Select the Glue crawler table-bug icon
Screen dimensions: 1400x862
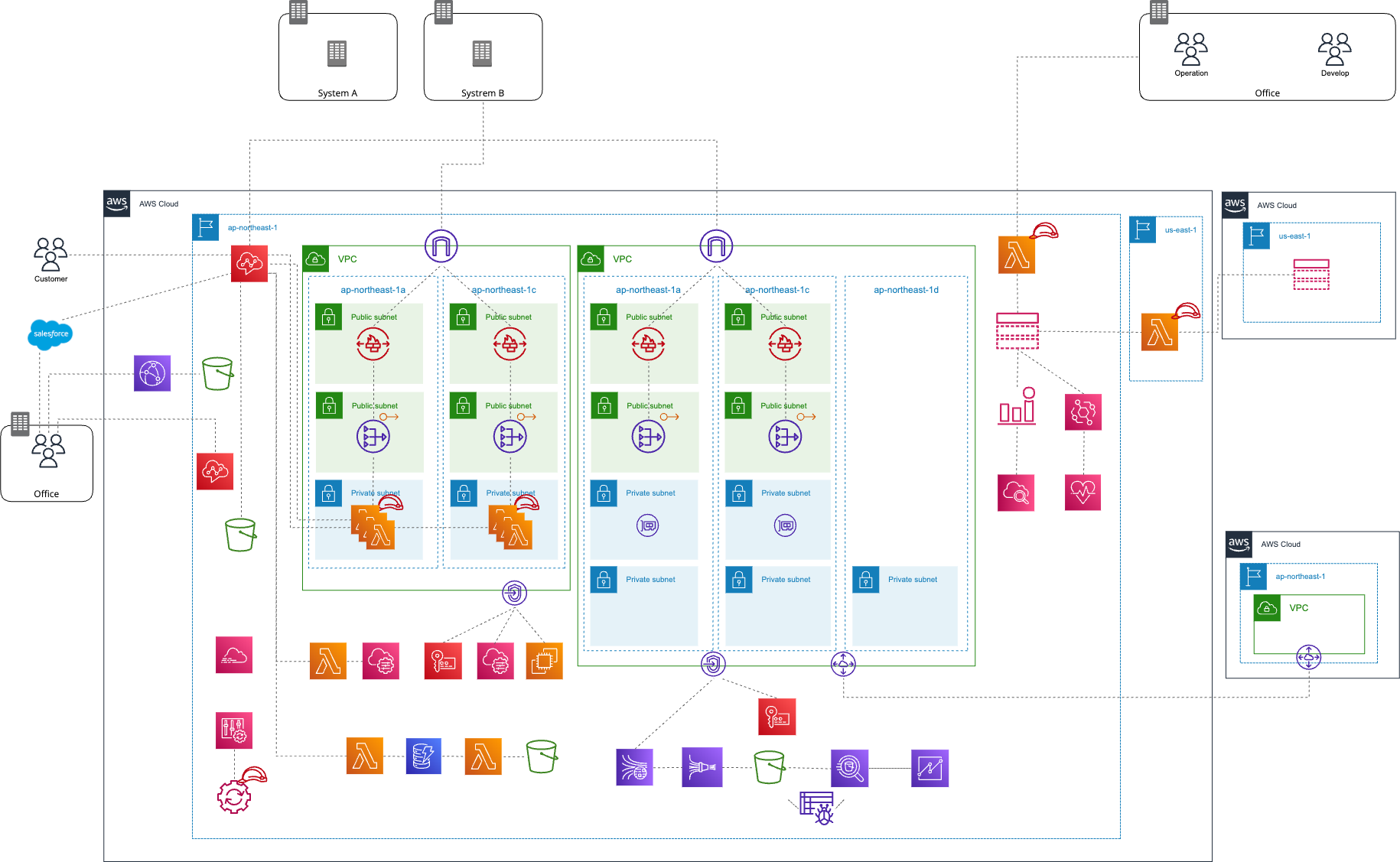point(817,807)
